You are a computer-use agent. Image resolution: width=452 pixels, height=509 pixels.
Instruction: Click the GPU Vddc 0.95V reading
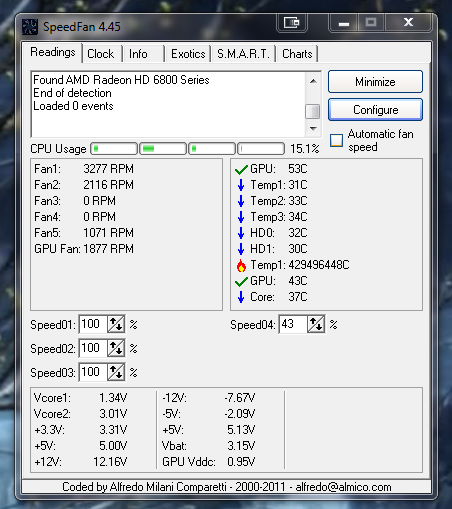(209, 462)
